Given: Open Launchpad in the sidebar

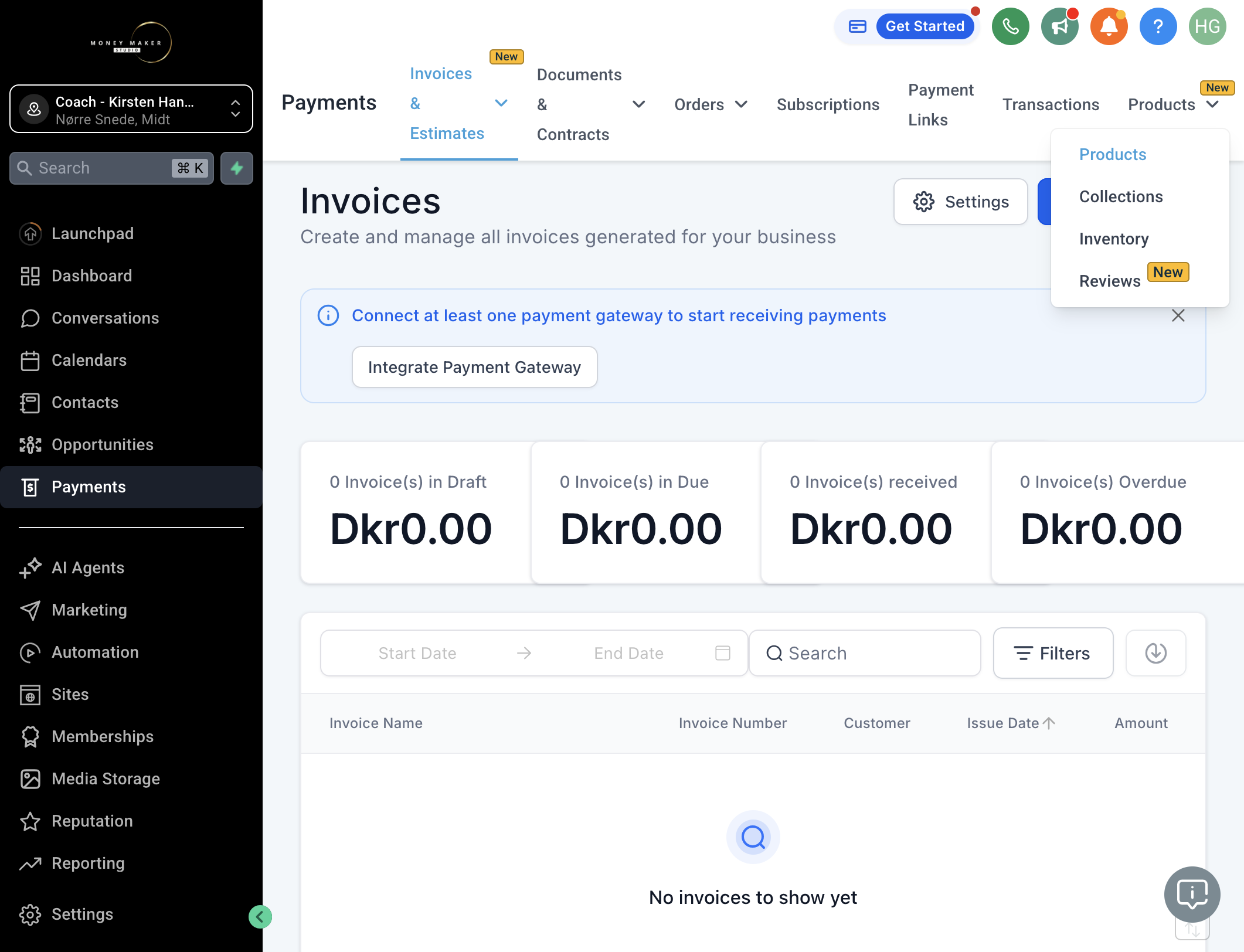Looking at the screenshot, I should 131,233.
